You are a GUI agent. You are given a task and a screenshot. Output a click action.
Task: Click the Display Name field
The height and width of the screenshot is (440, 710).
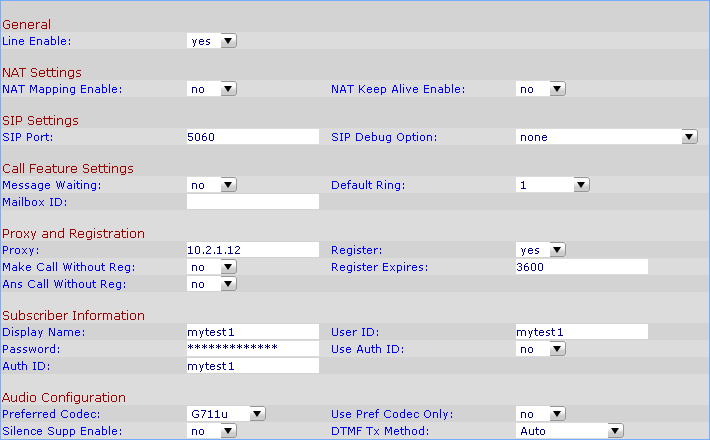(x=252, y=332)
